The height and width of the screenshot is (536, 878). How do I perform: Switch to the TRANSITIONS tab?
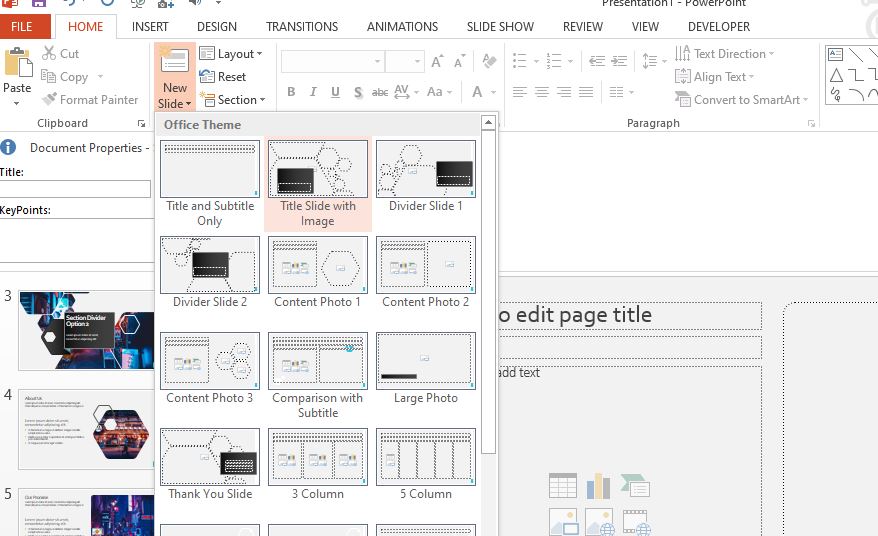tap(302, 27)
